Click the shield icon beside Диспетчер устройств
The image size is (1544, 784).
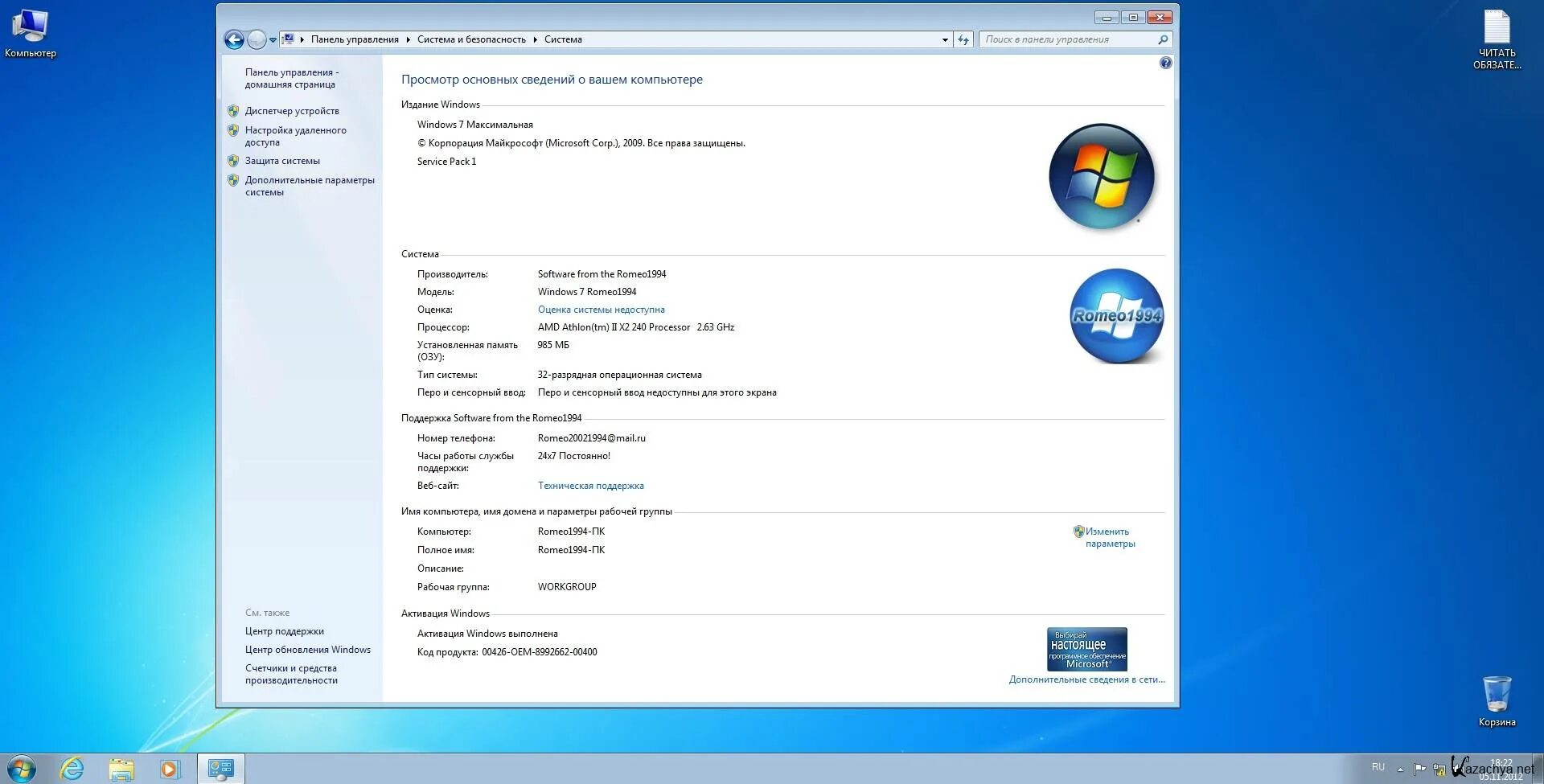pos(233,111)
